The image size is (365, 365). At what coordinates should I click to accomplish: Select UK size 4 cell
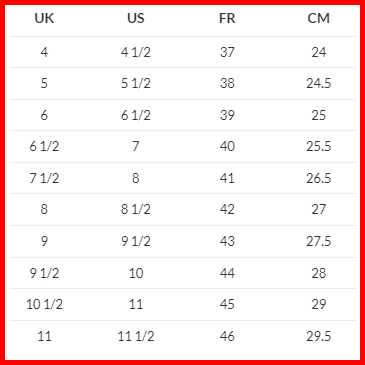[44, 52]
